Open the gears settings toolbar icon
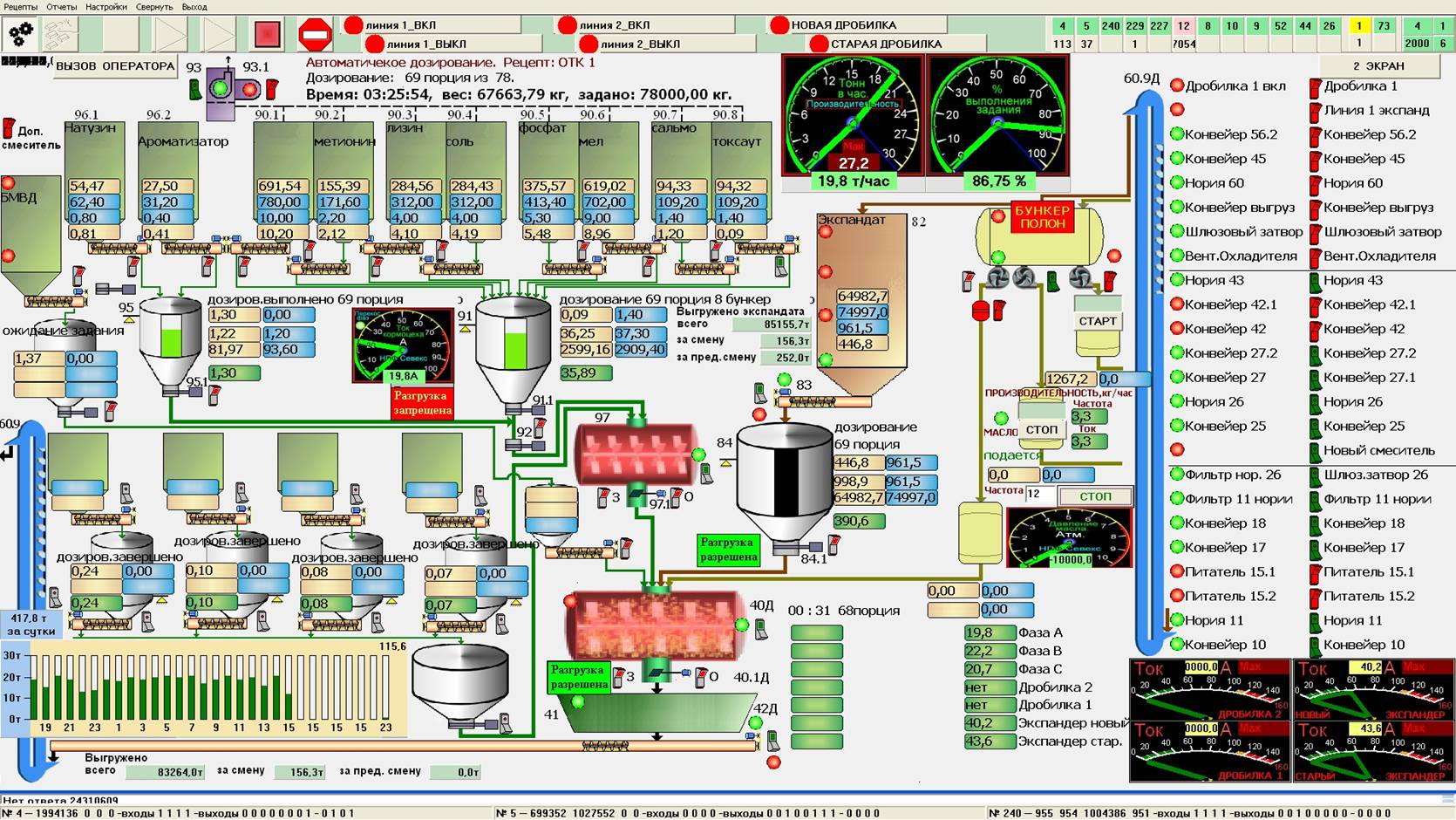Image resolution: width=1456 pixels, height=820 pixels. tap(21, 35)
